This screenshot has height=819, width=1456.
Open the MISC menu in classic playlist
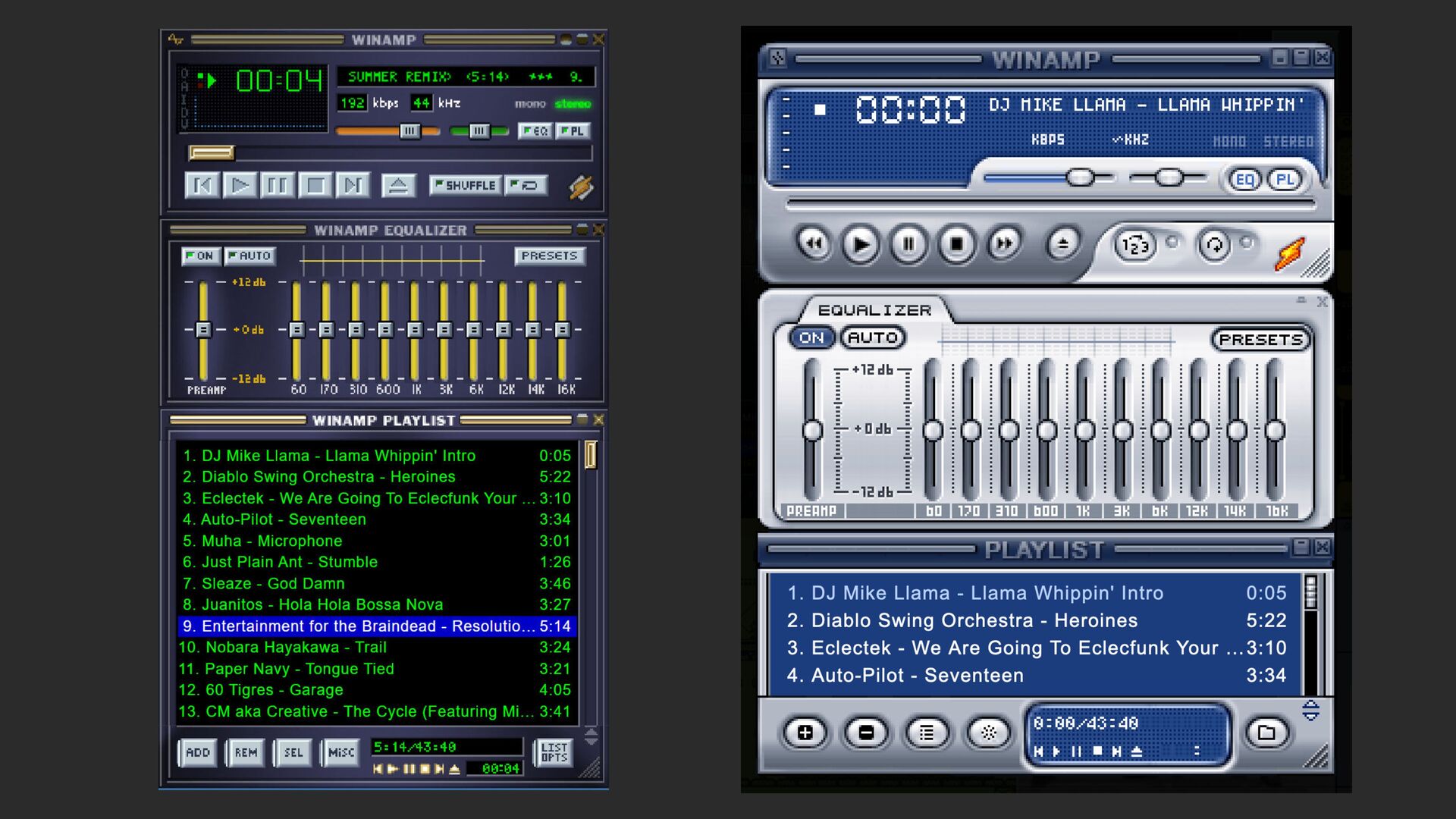(340, 752)
